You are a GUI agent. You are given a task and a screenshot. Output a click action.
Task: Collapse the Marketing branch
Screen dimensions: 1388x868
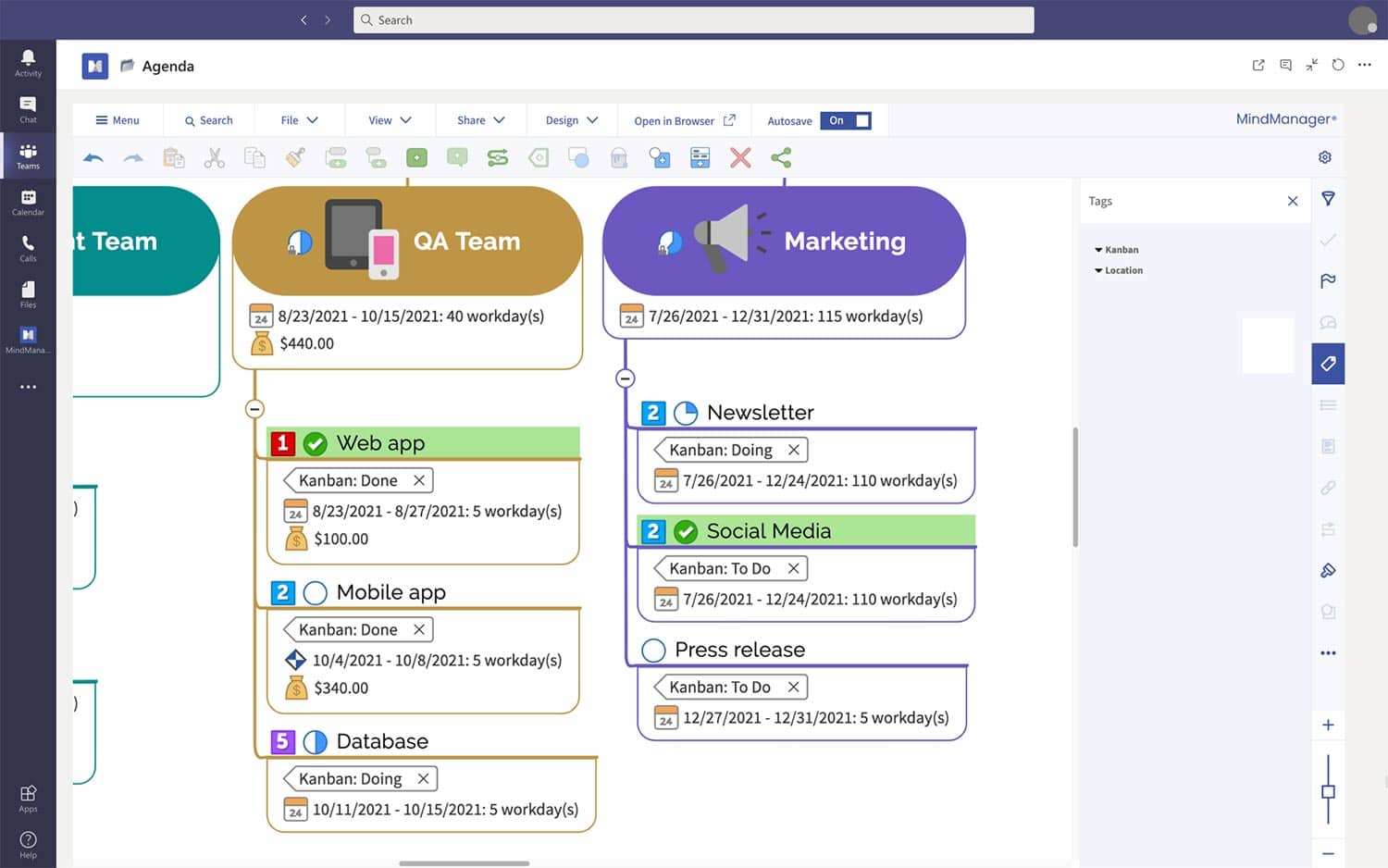[626, 378]
